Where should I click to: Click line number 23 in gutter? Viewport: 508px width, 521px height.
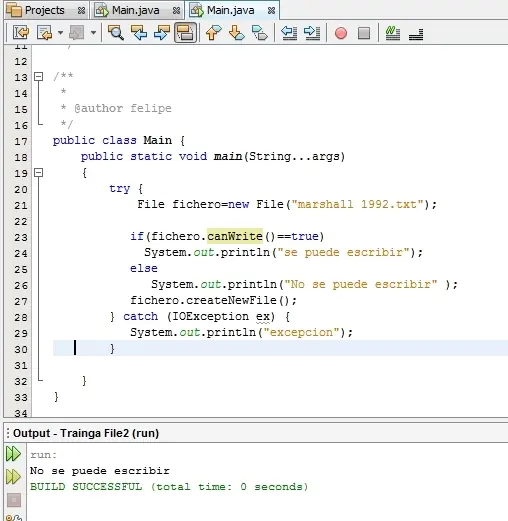pyautogui.click(x=21, y=237)
